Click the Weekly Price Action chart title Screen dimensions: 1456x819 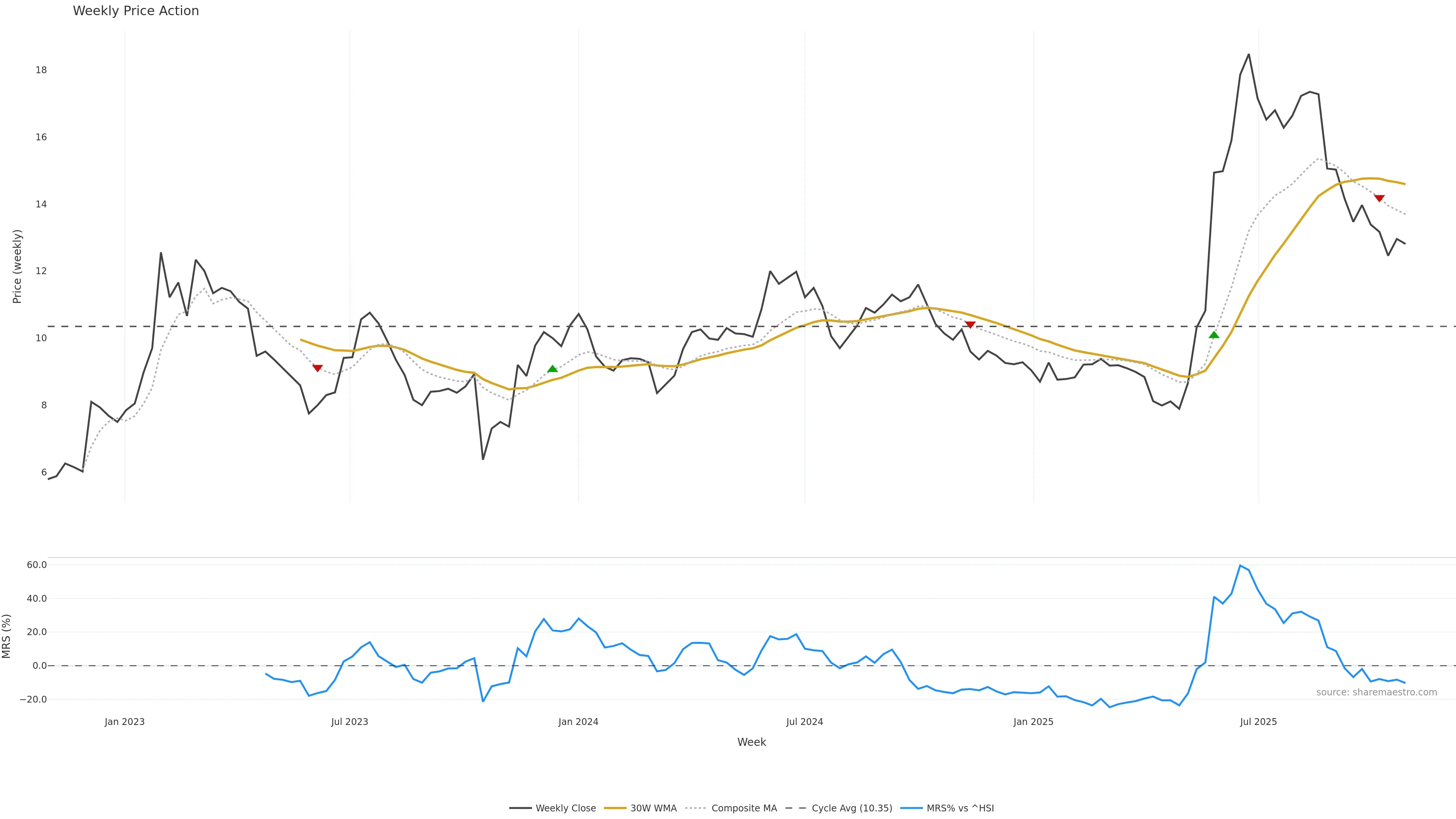tap(136, 11)
